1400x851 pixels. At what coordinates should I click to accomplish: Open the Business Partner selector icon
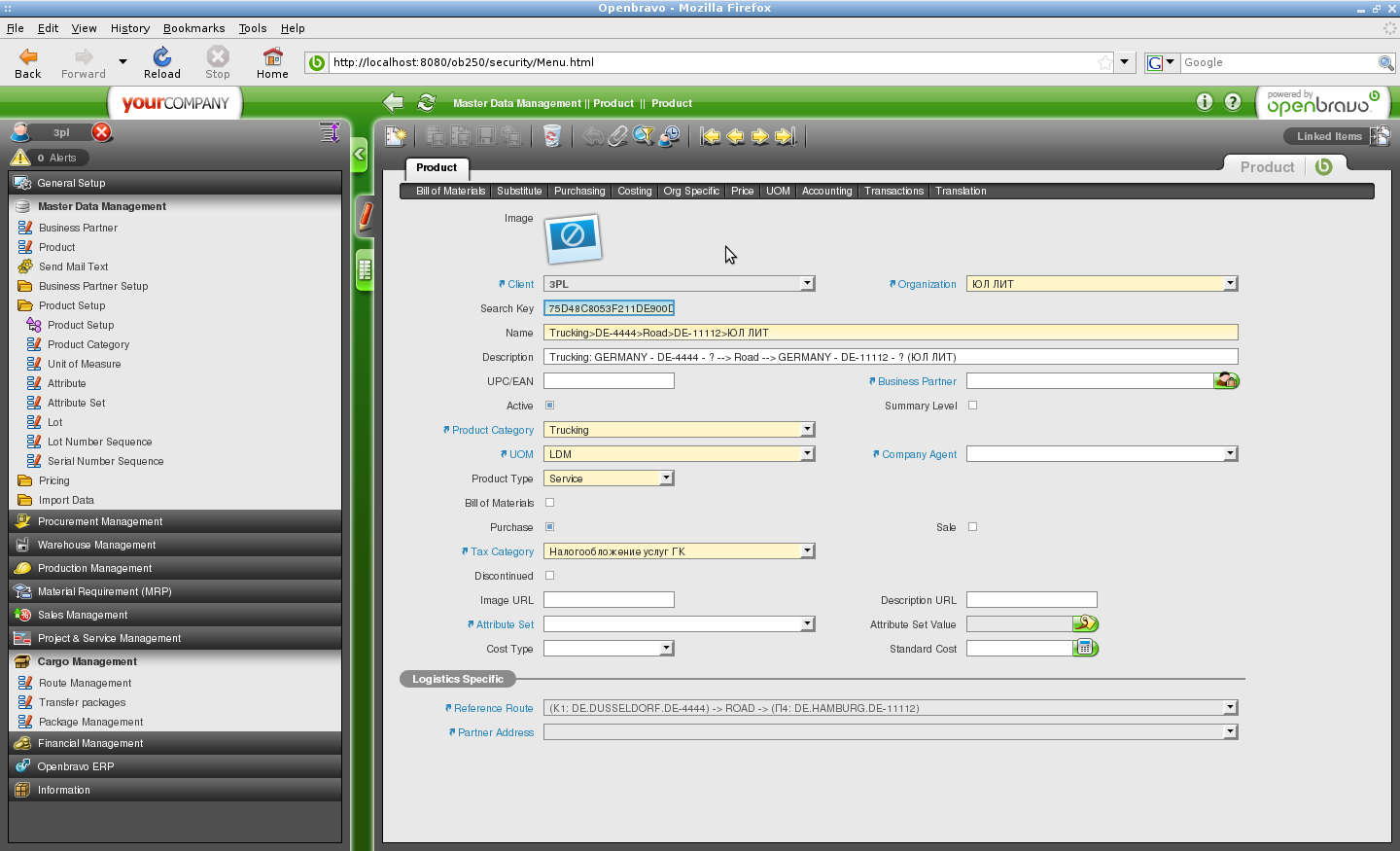pyautogui.click(x=1227, y=381)
